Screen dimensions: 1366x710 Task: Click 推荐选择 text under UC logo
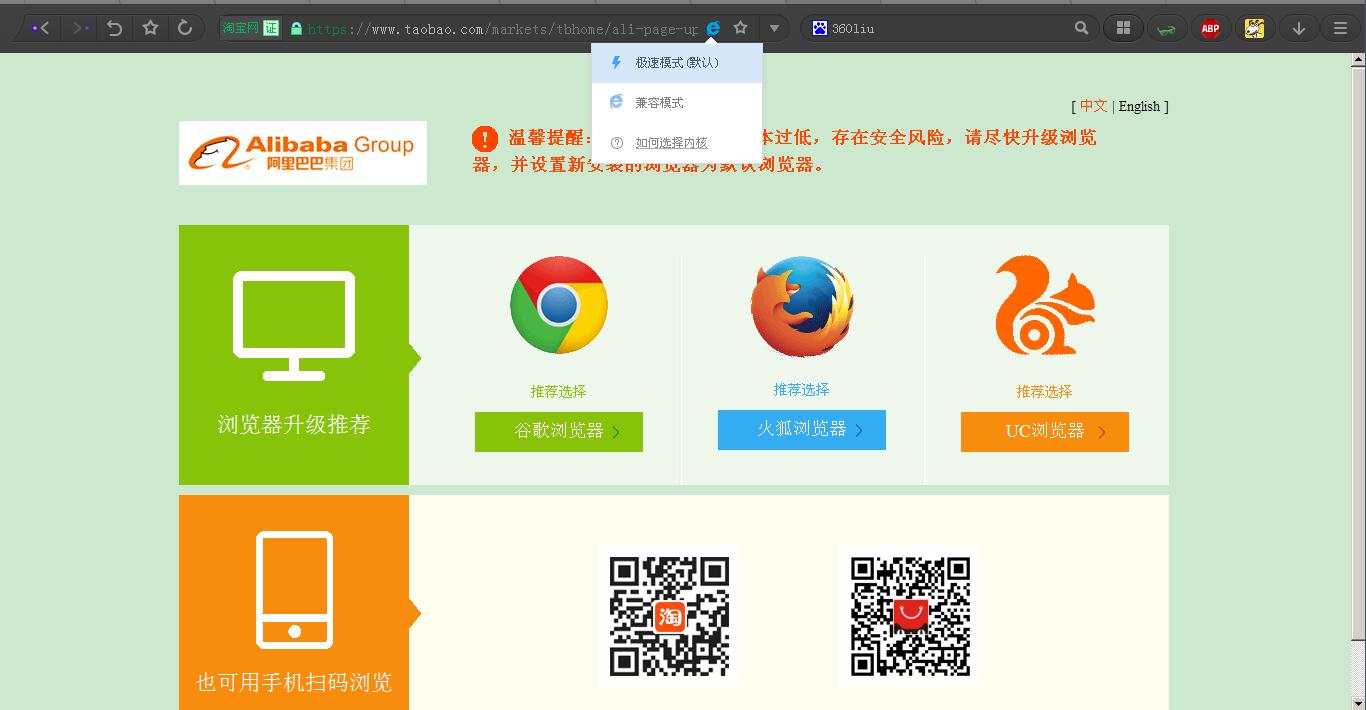[x=1045, y=391]
